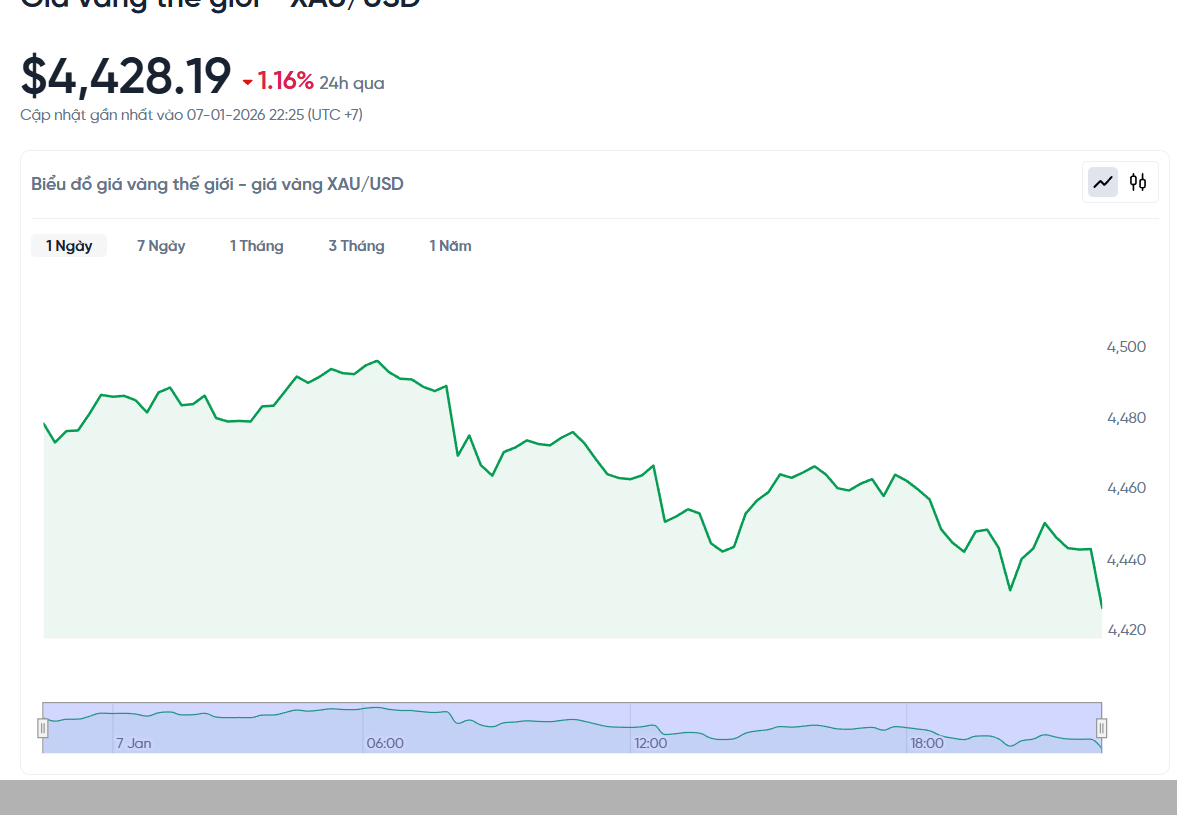Viewport: 1177px width, 815px height.
Task: Click the 7 Jan navigator label
Action: tap(134, 743)
